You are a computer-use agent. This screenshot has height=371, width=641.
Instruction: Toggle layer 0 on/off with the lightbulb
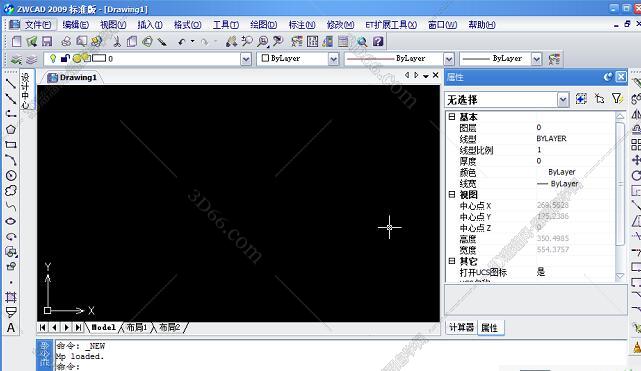(x=53, y=58)
